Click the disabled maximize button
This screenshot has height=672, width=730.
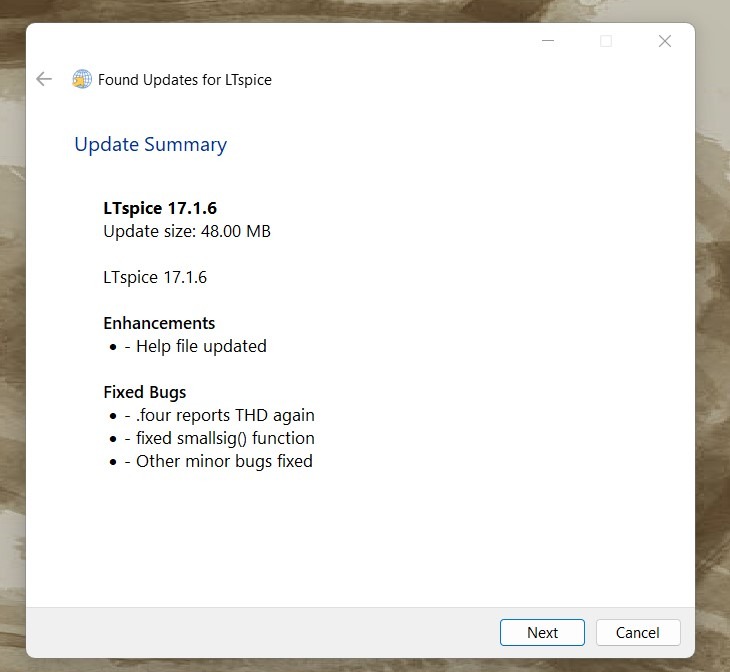pos(606,41)
